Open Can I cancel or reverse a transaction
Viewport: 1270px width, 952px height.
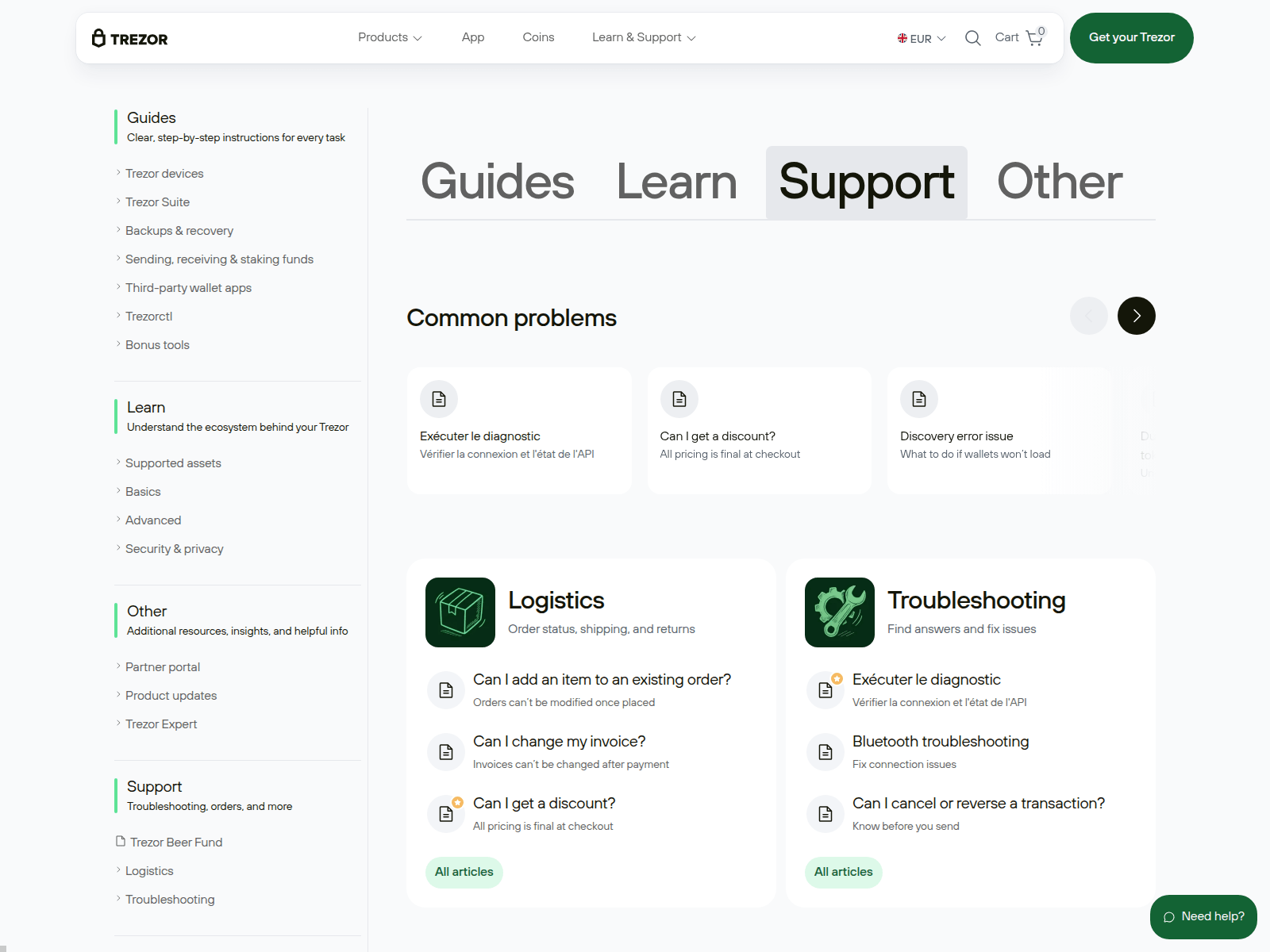click(979, 804)
